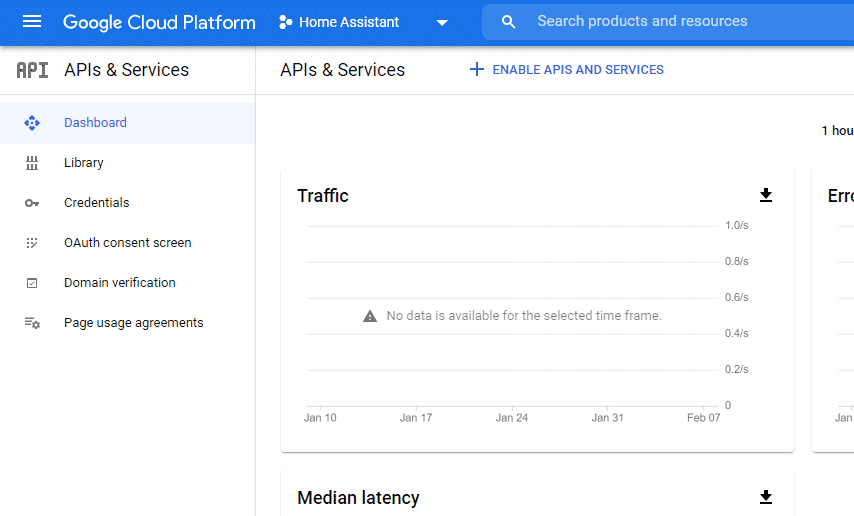Click the Domain verification checkbox icon
The image size is (854, 516).
point(32,283)
